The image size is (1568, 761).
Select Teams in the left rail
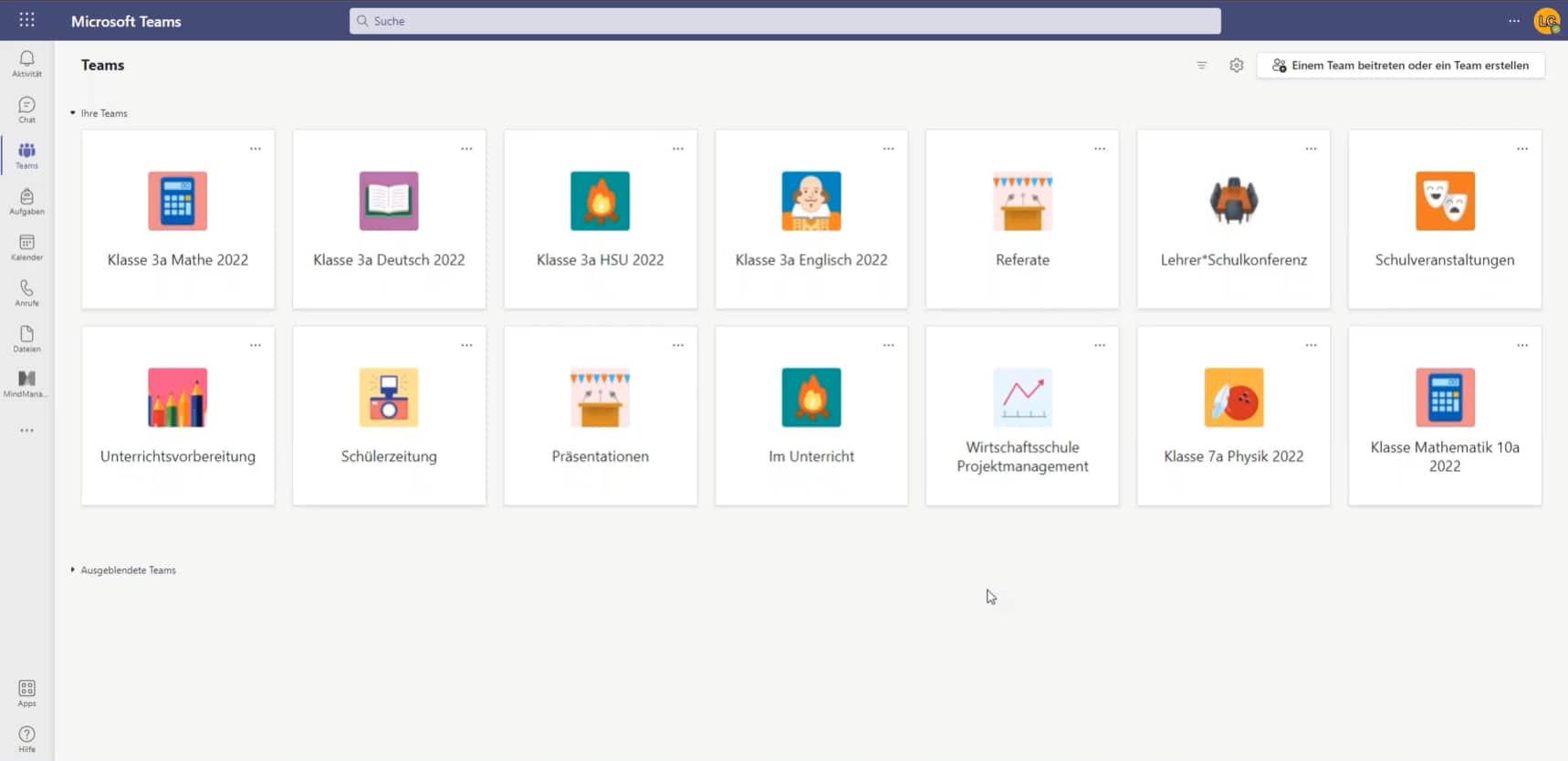click(x=26, y=155)
